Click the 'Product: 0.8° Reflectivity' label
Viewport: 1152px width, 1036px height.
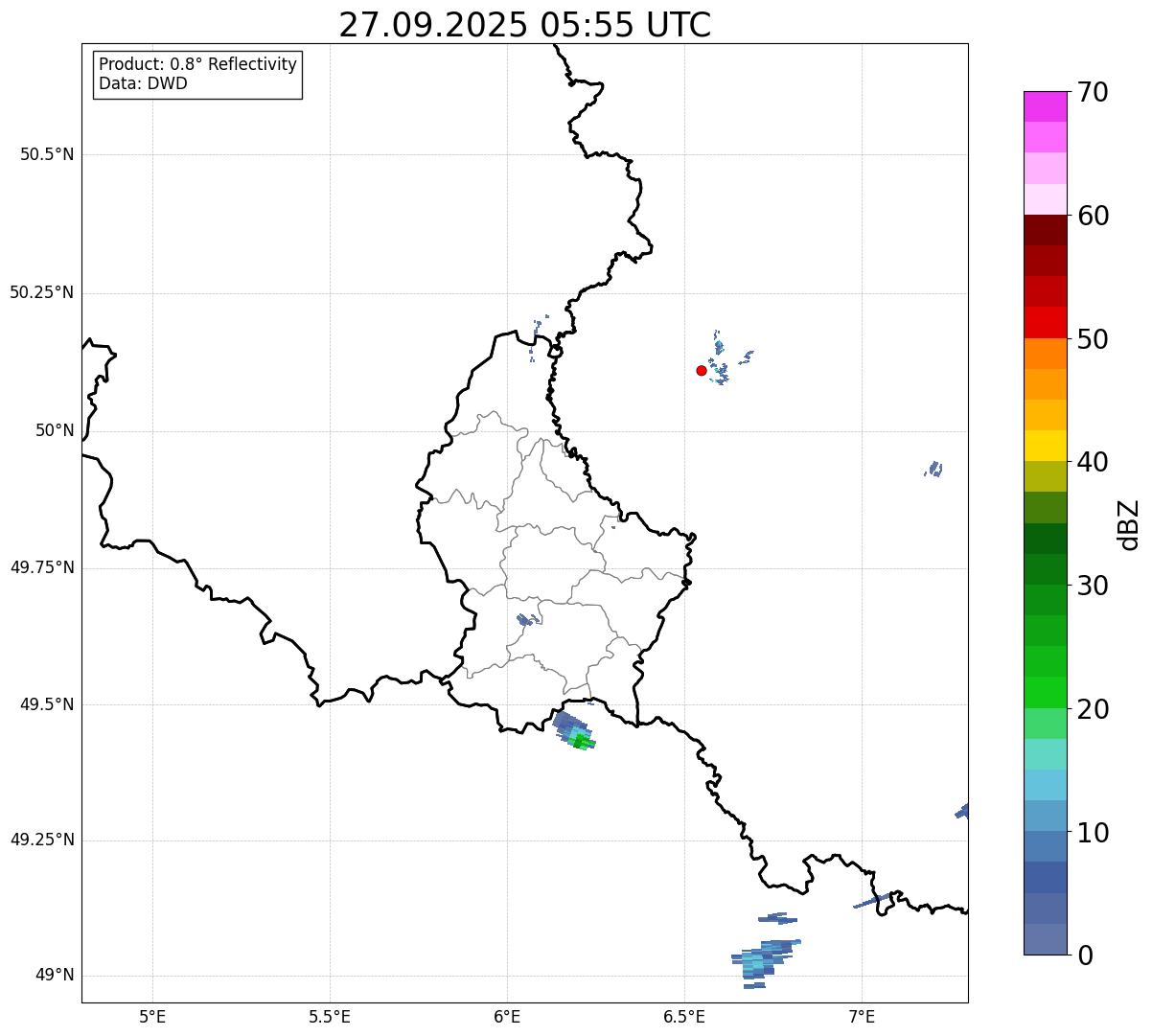tap(198, 65)
